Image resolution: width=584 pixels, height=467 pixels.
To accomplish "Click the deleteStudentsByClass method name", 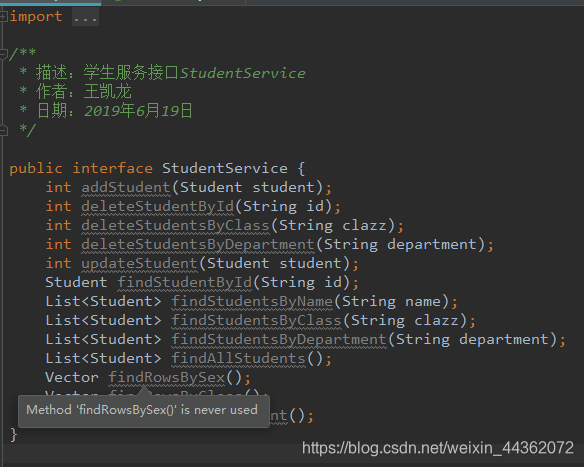I will 175,225.
